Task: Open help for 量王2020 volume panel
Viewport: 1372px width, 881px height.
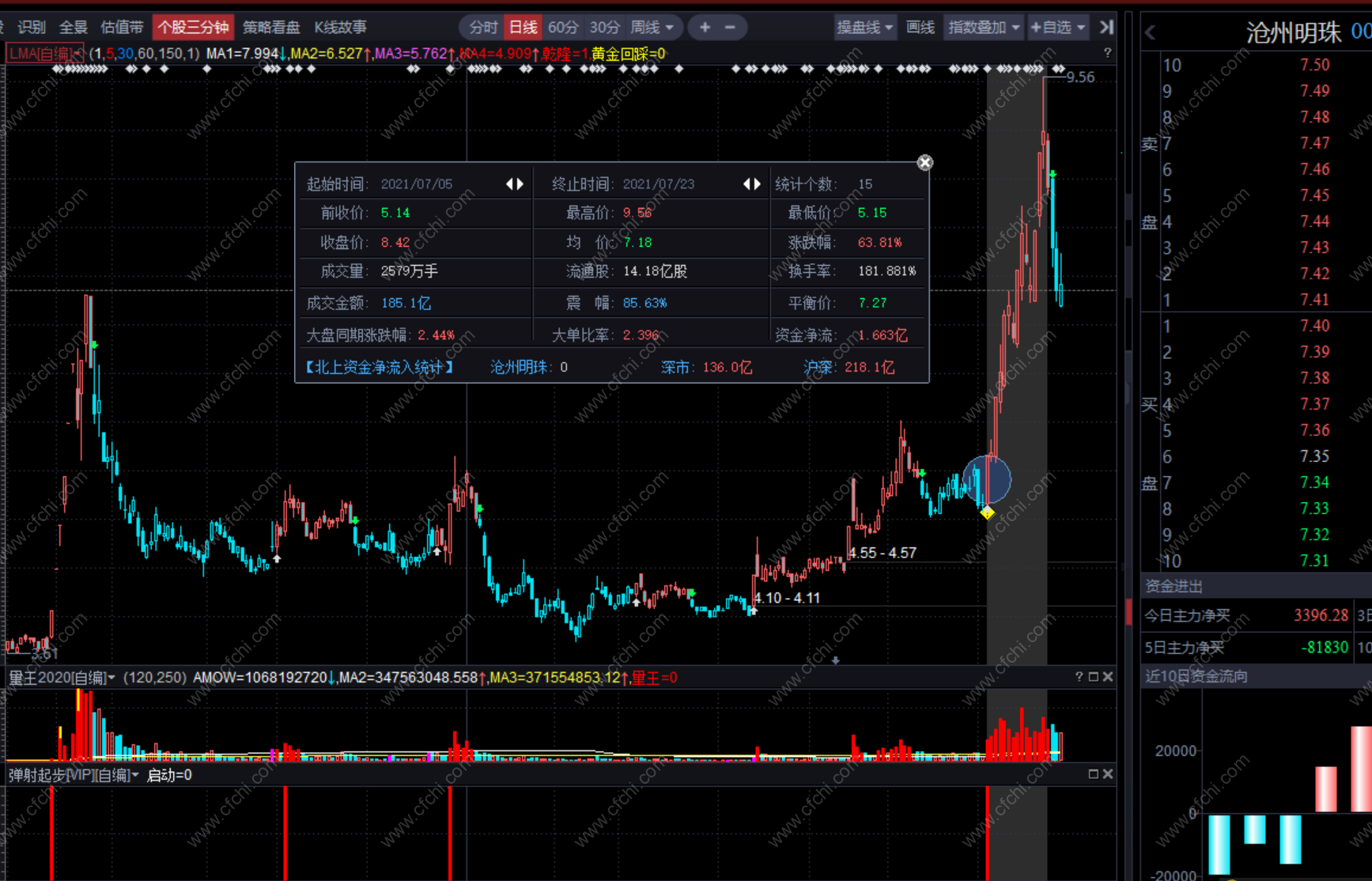Action: click(x=1079, y=677)
